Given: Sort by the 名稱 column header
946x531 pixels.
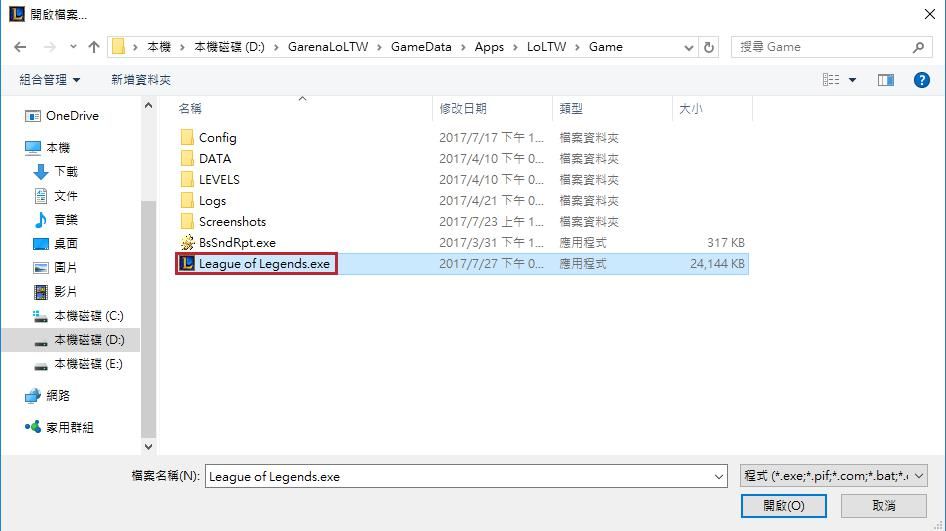Looking at the screenshot, I should coord(190,109).
